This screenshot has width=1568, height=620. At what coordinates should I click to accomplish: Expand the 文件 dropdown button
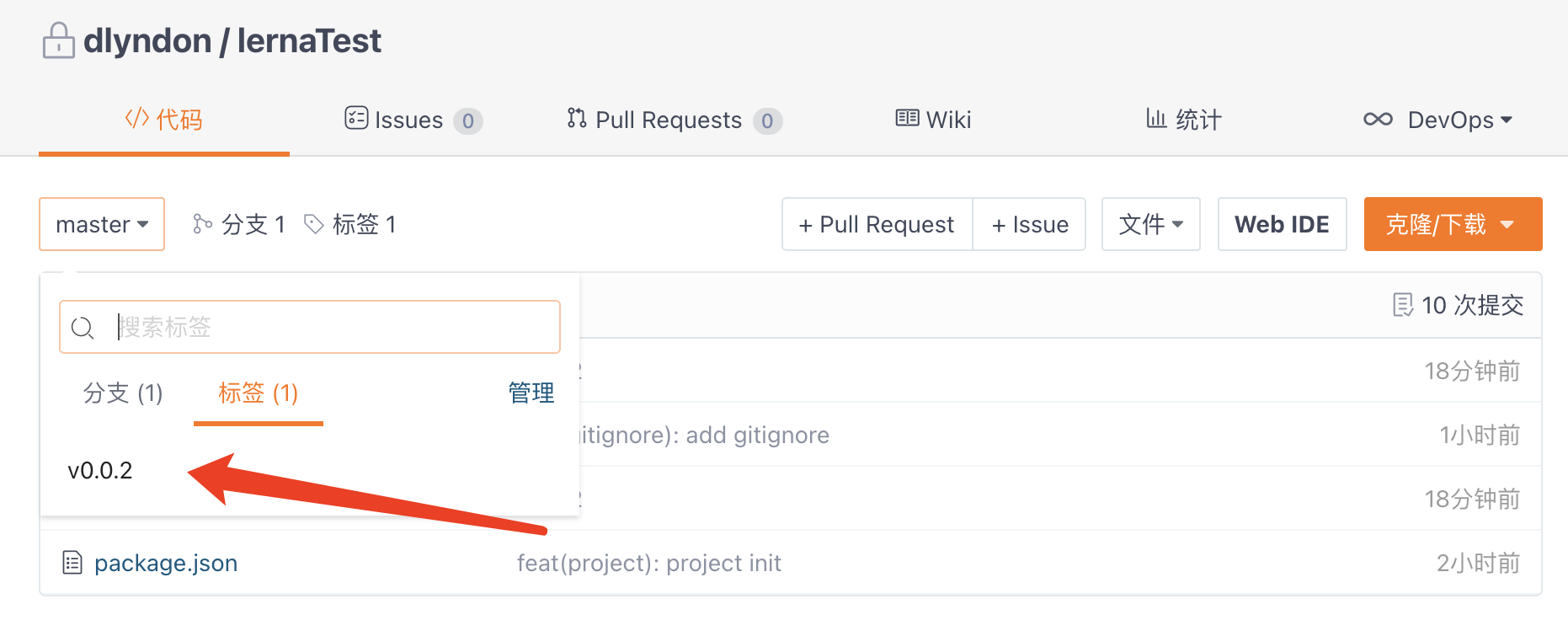pos(1150,224)
